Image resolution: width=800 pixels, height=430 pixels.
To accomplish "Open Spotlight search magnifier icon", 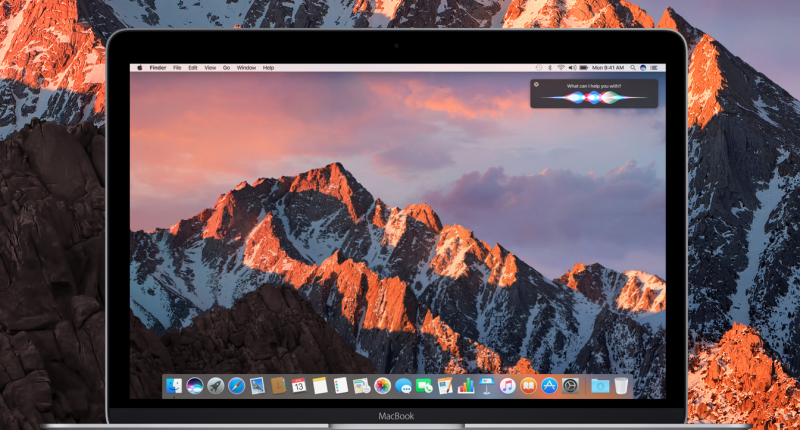I will (x=633, y=67).
